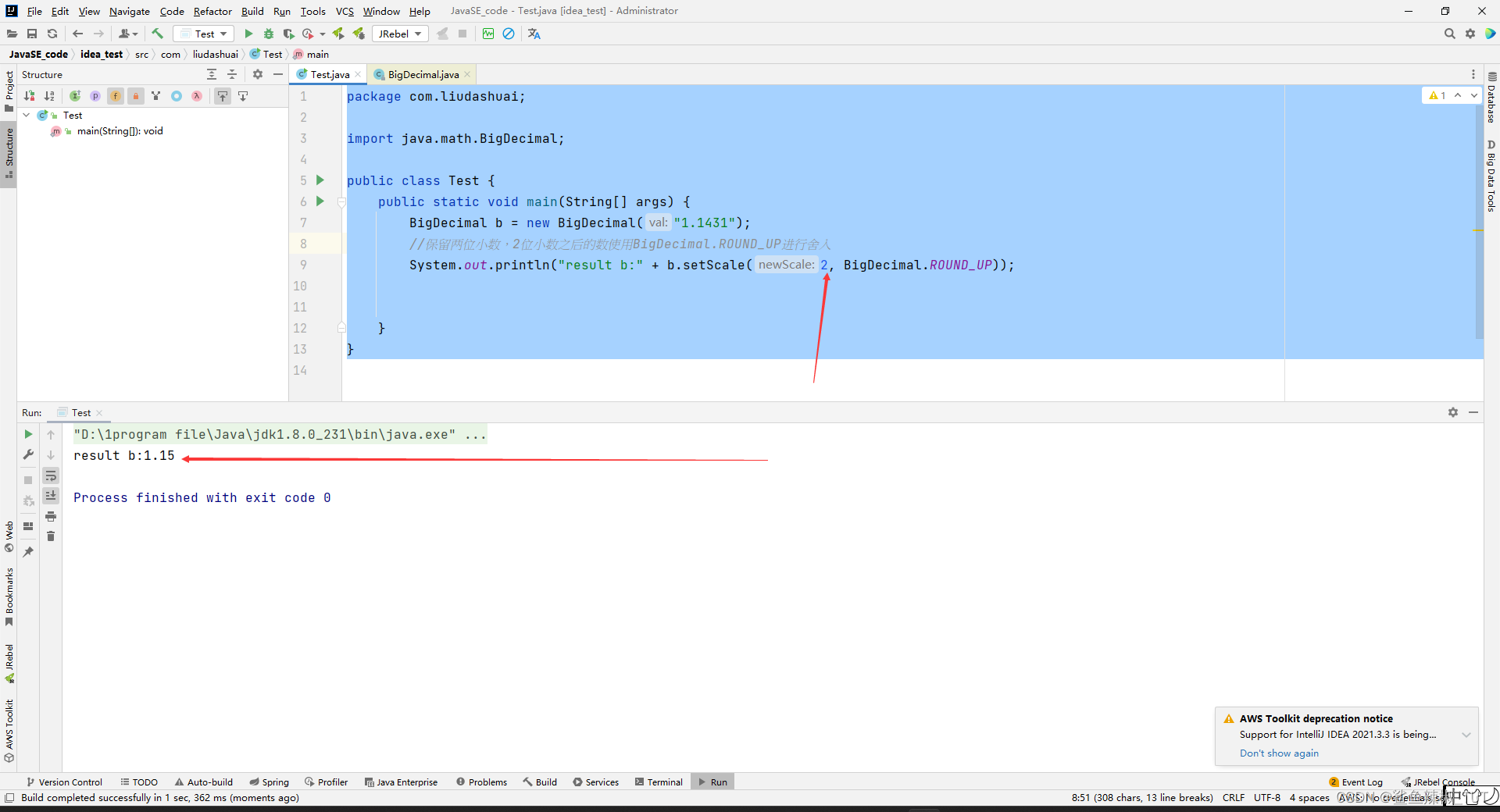Go to next highlighted warning arrow

1474,95
